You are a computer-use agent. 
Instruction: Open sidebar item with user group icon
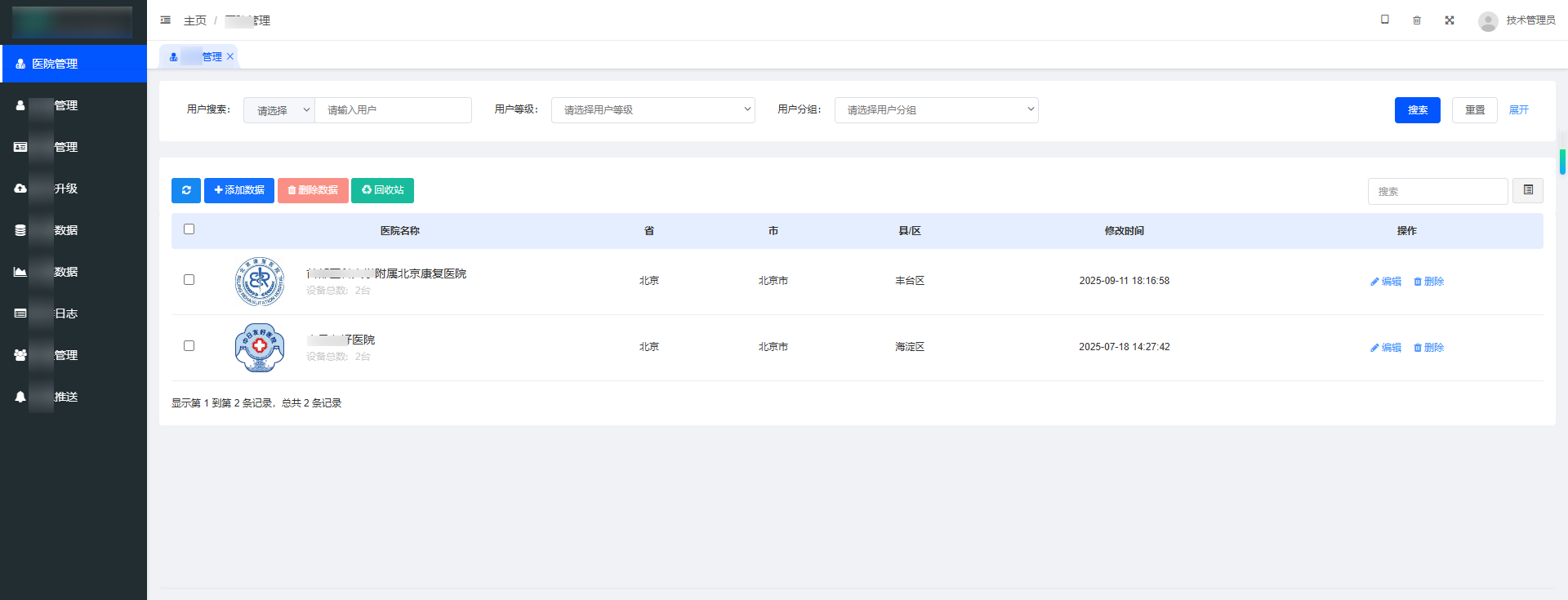tap(73, 355)
